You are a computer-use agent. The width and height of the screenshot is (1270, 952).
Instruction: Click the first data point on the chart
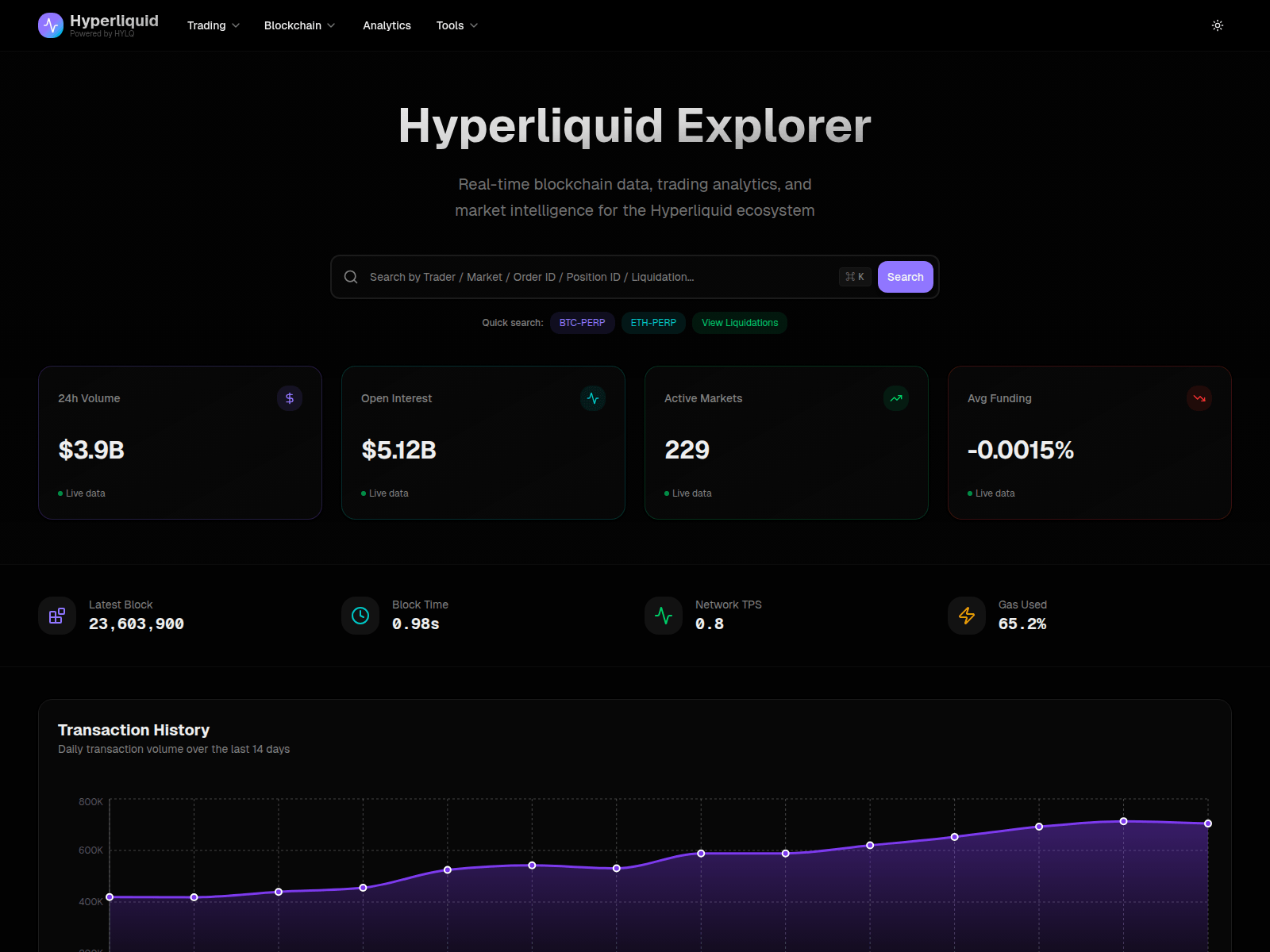pos(110,897)
